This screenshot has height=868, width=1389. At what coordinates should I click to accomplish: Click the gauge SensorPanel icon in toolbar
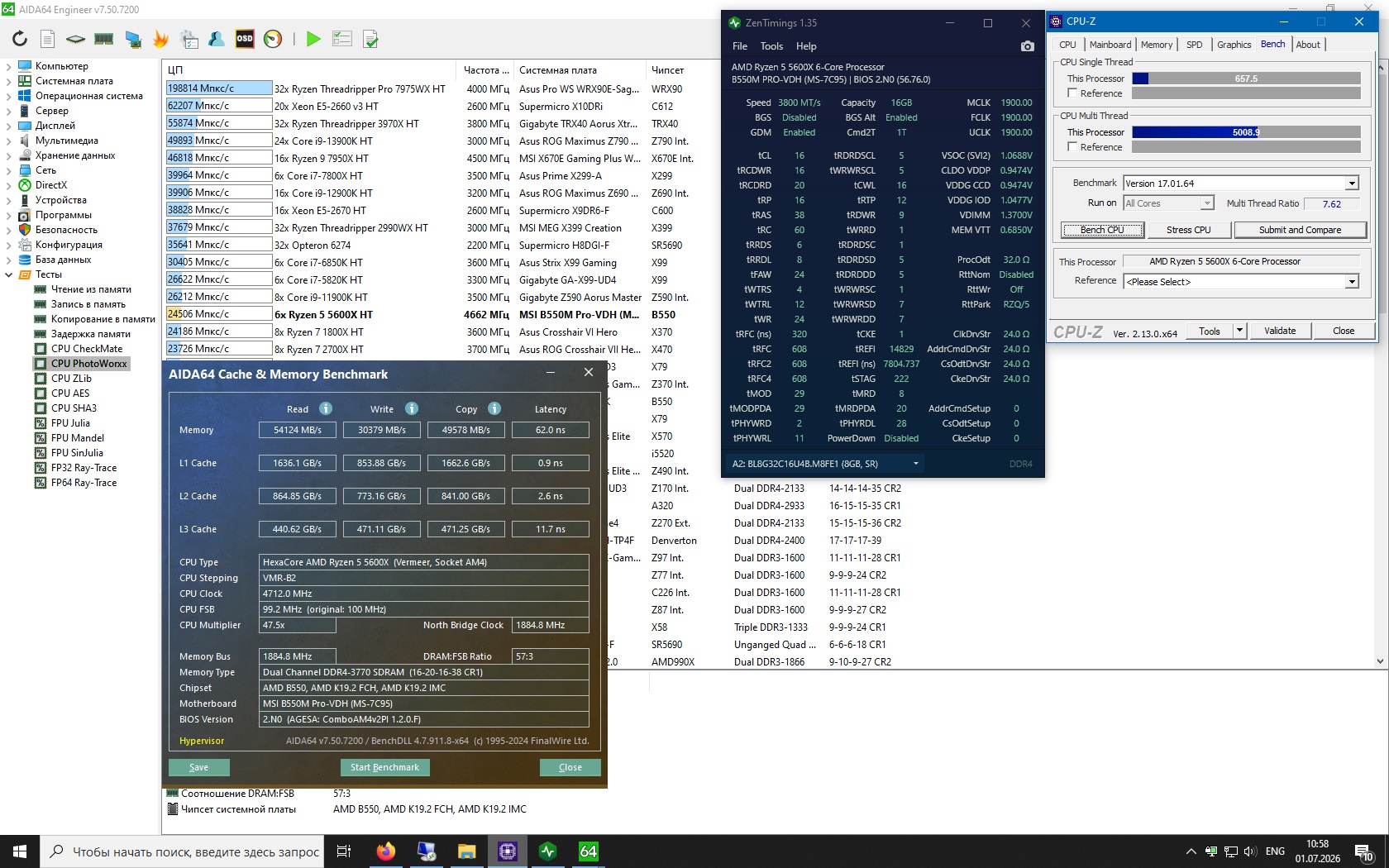(x=273, y=39)
